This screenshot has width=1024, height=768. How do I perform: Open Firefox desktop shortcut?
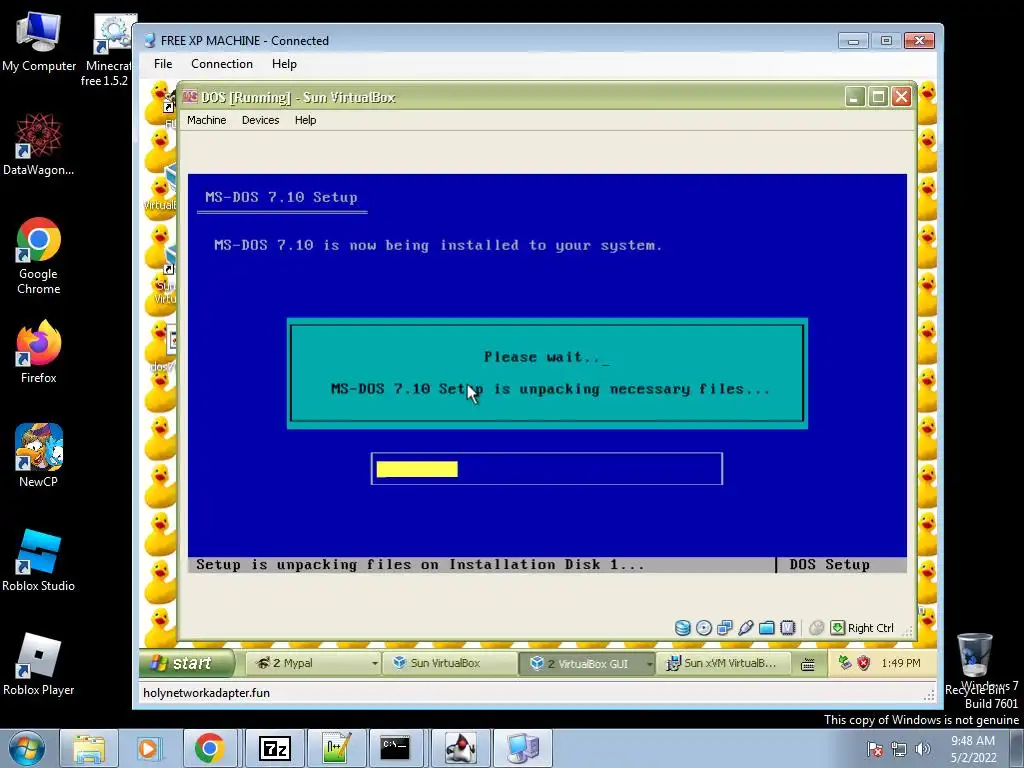pyautogui.click(x=39, y=352)
